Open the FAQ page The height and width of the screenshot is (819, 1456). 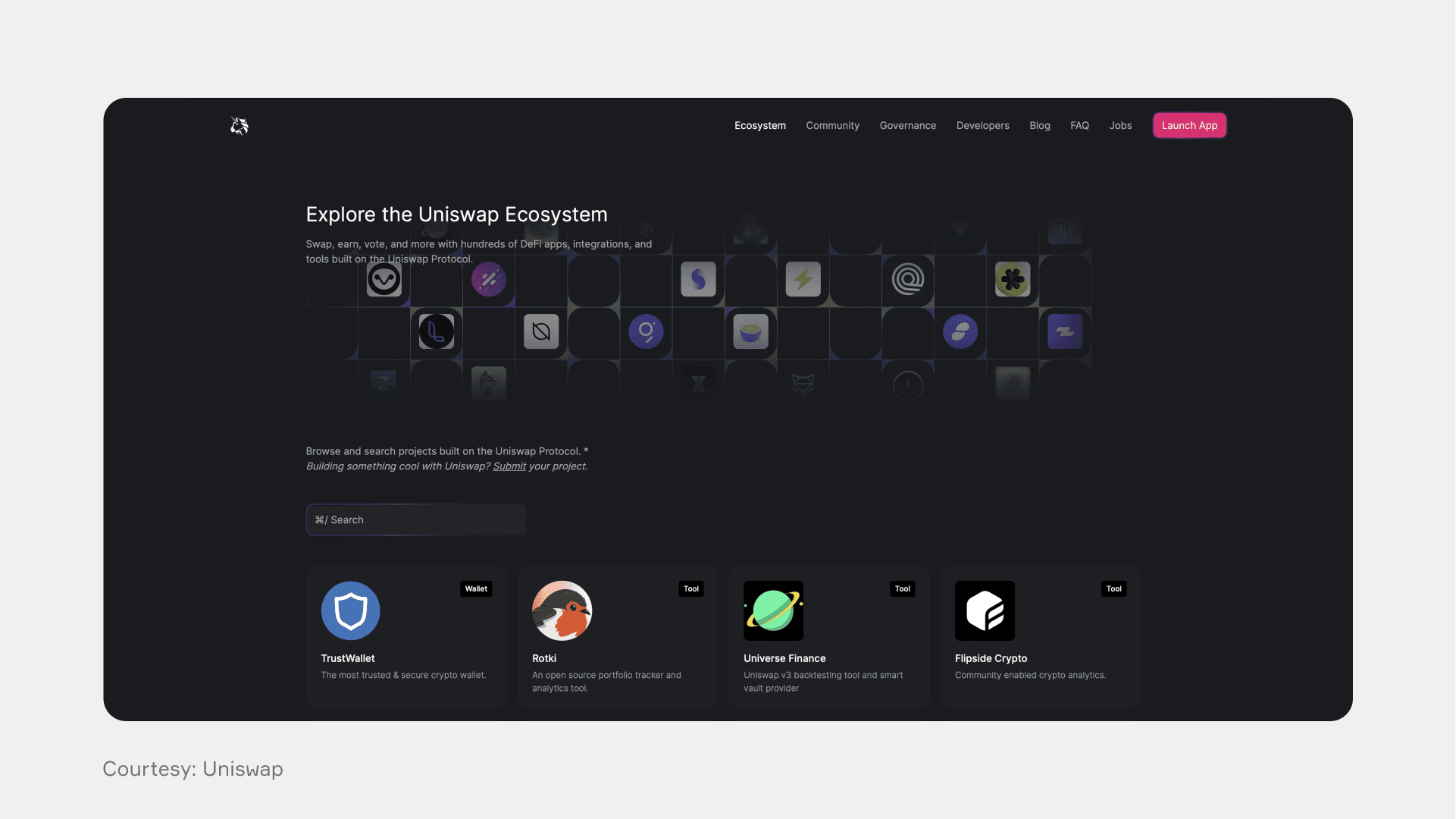1079,126
